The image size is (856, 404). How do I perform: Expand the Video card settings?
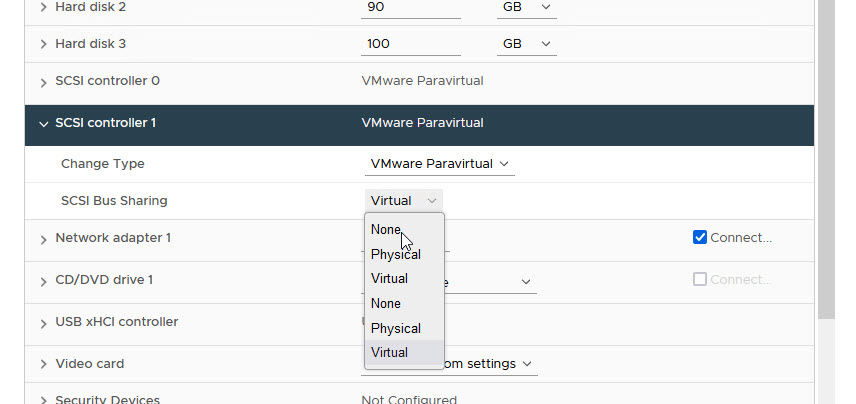tap(43, 365)
